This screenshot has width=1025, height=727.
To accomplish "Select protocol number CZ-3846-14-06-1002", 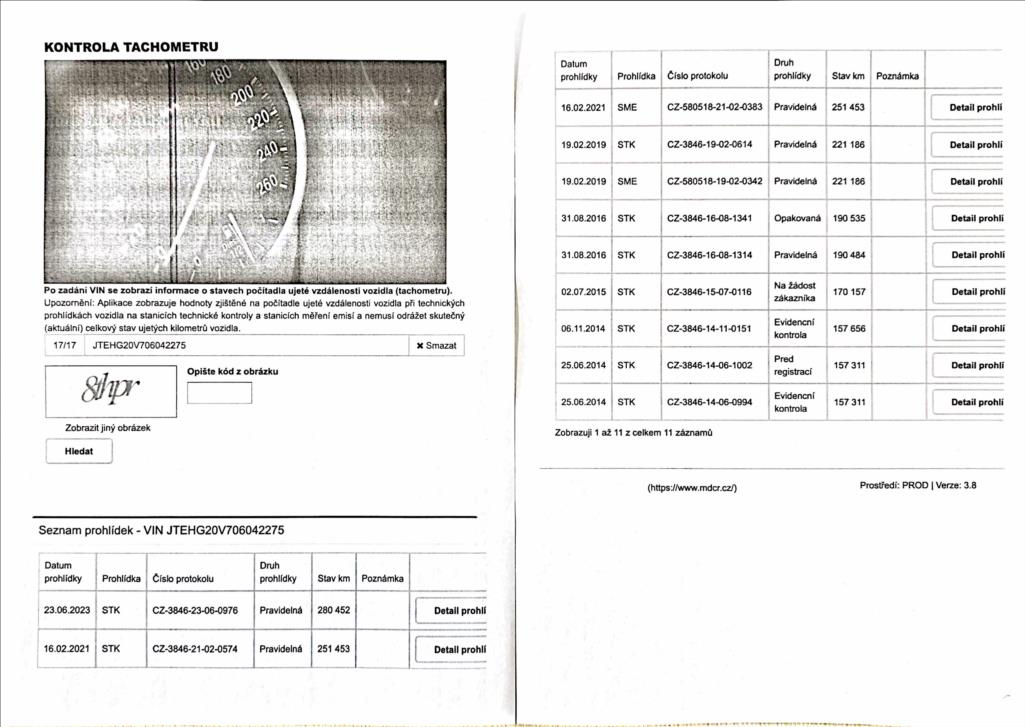I will coord(709,365).
